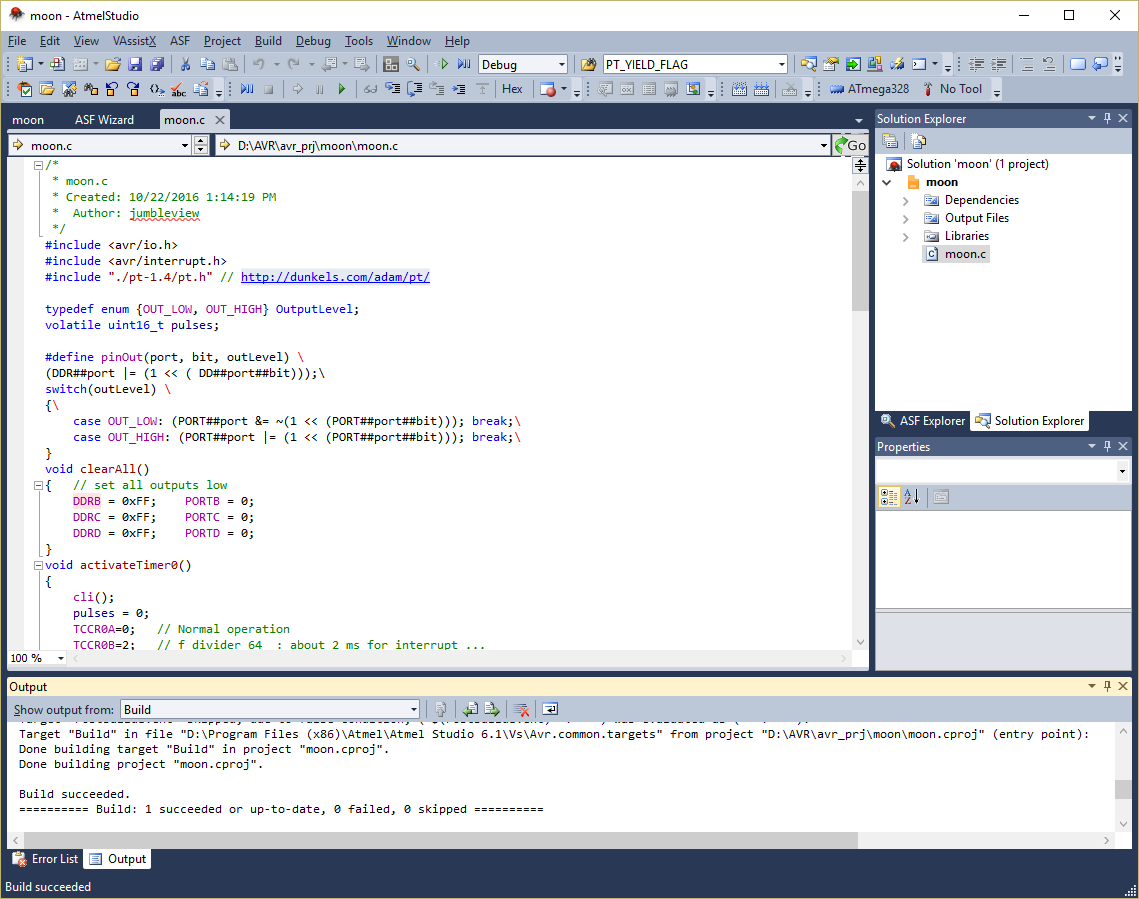This screenshot has width=1139, height=899.
Task: Click the Clear All output icon
Action: [521, 709]
